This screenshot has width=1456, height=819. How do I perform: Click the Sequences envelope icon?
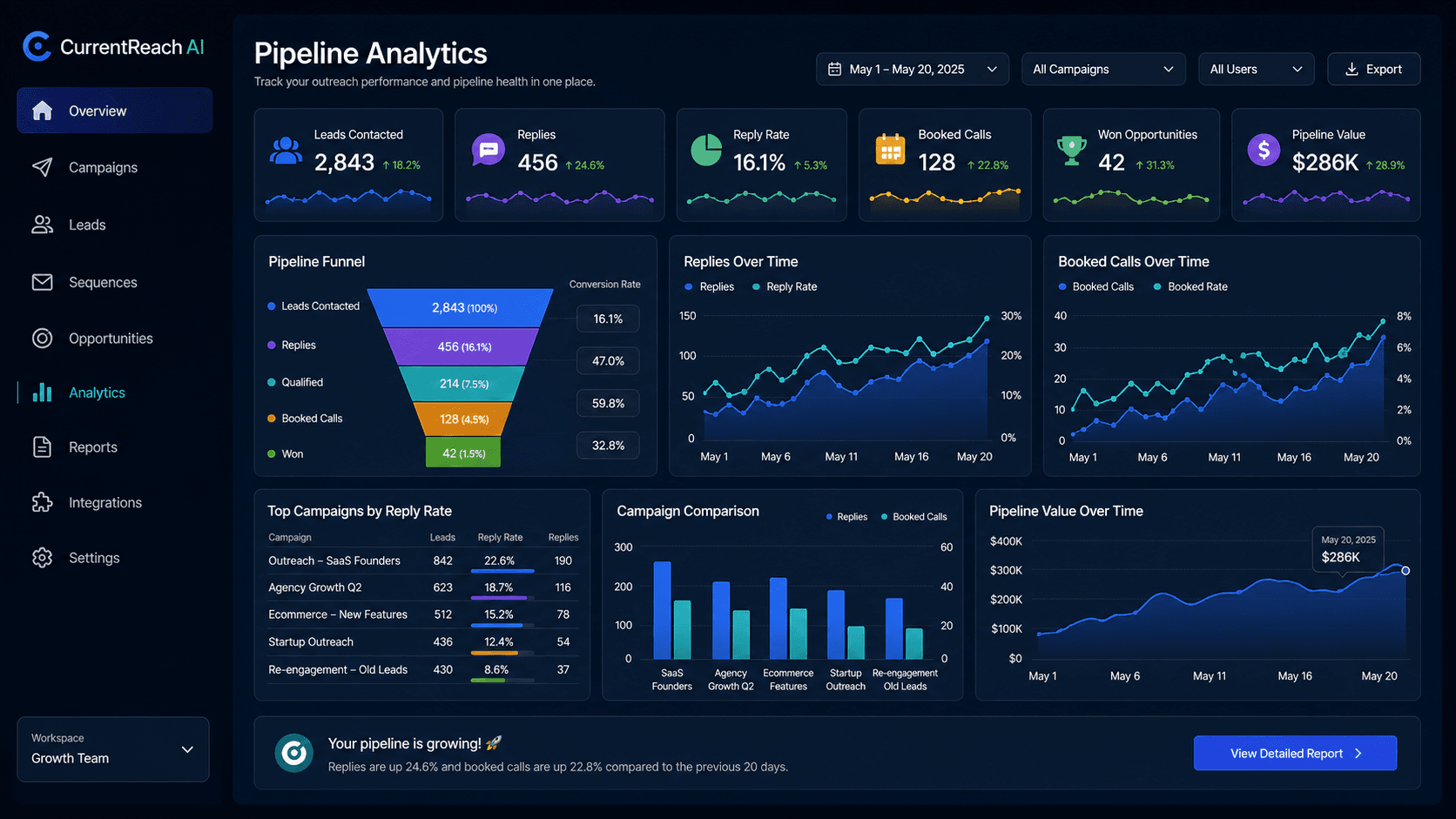click(x=42, y=282)
